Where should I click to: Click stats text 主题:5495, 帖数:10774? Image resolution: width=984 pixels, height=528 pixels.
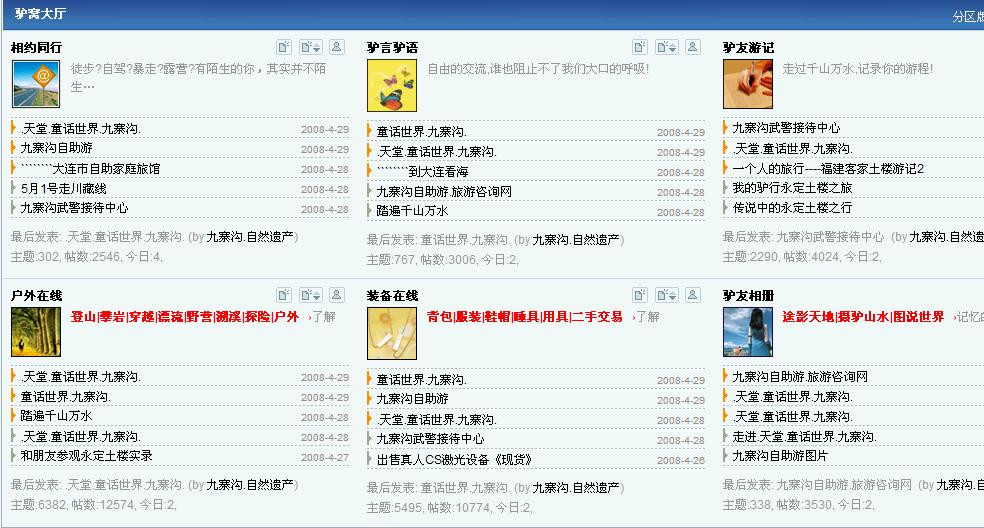[449, 508]
